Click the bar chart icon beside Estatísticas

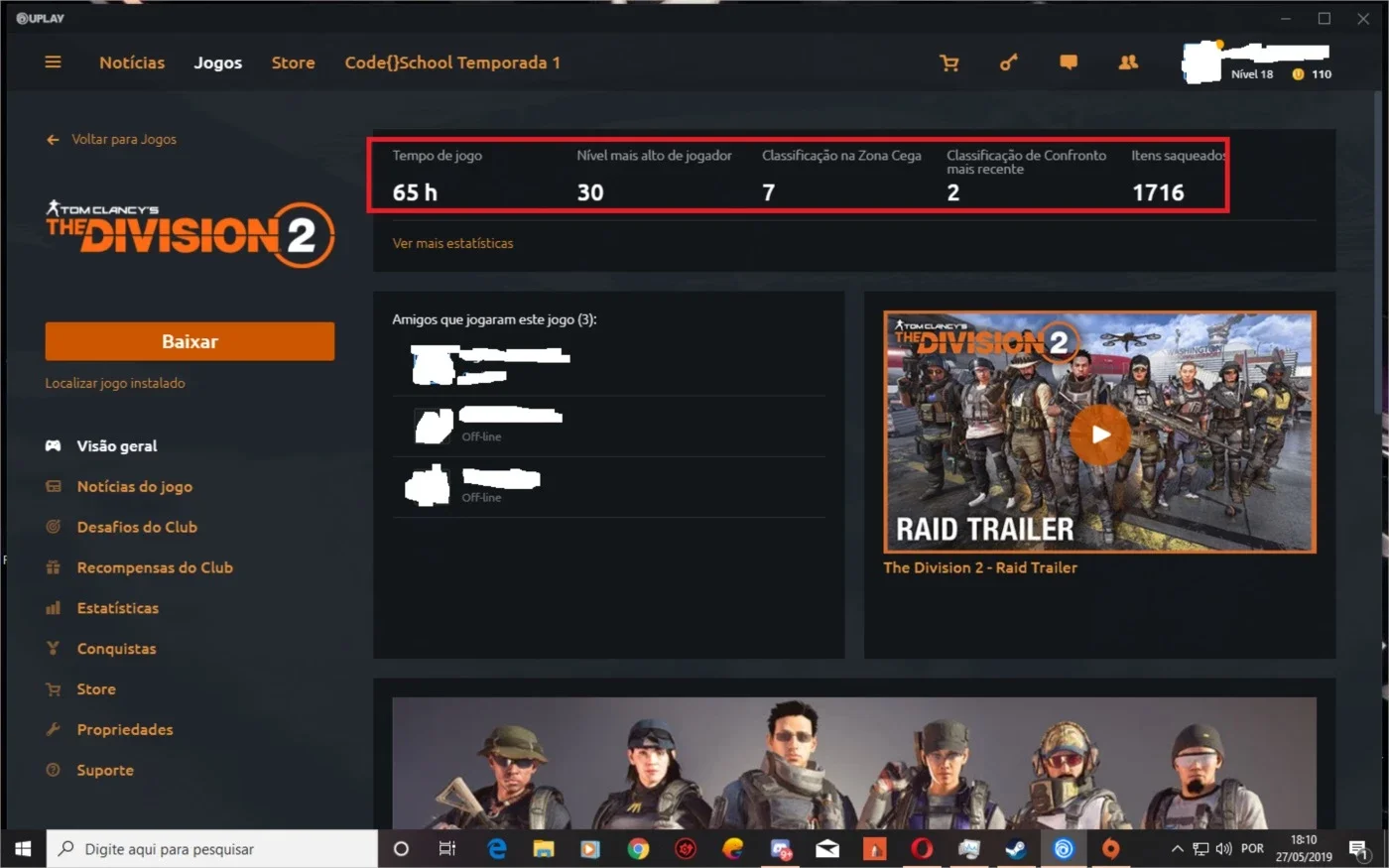pyautogui.click(x=54, y=608)
